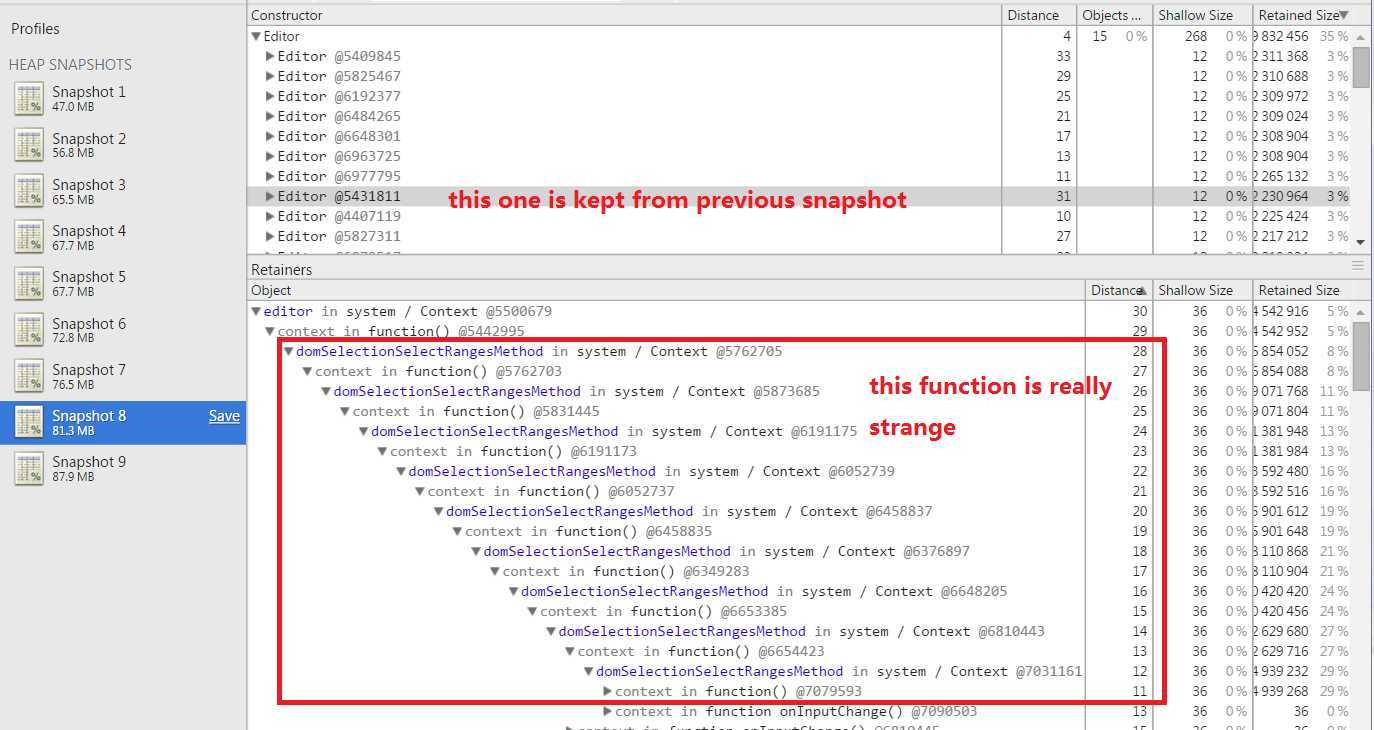Viewport: 1374px width, 730px height.
Task: Expand Editor @5409845 row
Action: tap(270, 56)
